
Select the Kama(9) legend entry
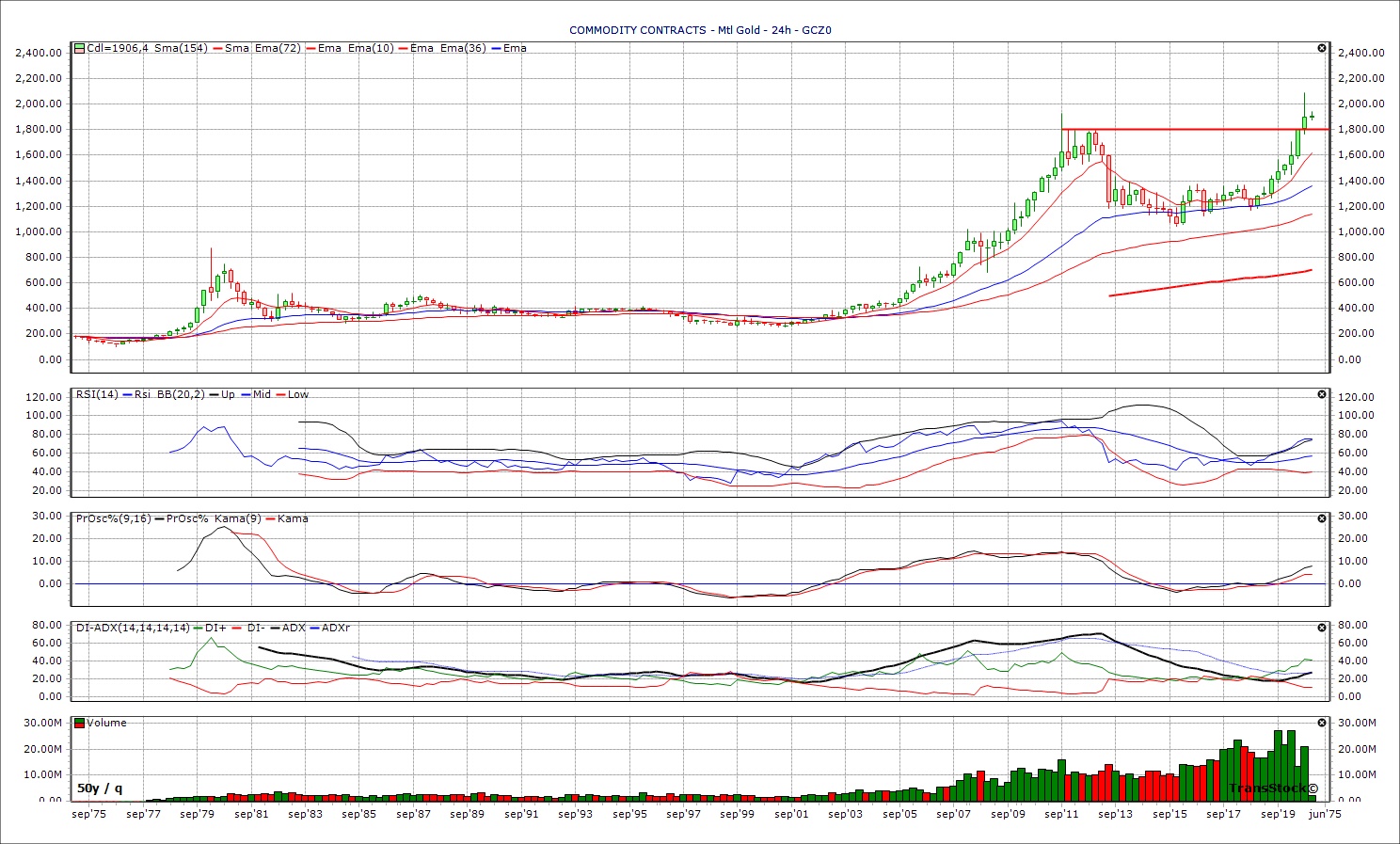coord(238,518)
